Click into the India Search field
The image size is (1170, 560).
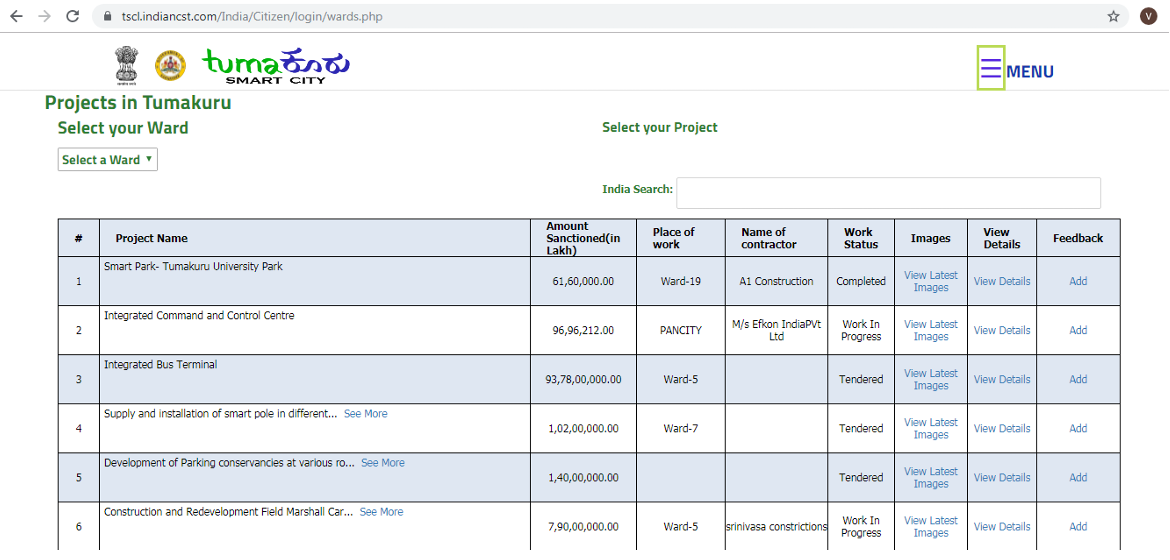(888, 193)
